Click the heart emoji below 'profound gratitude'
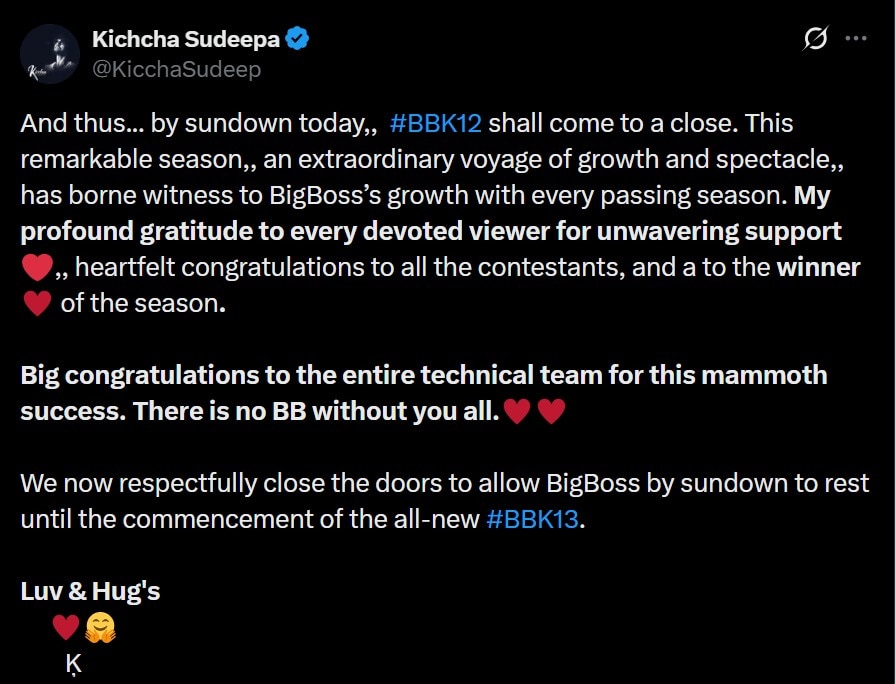The width and height of the screenshot is (895, 684). click(x=36, y=268)
